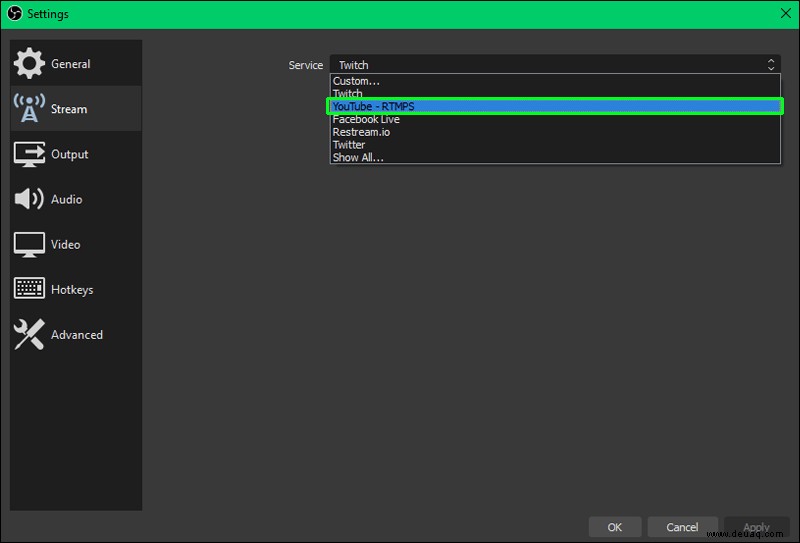The image size is (800, 543).
Task: Switch to the General tab label
Action: coord(70,64)
